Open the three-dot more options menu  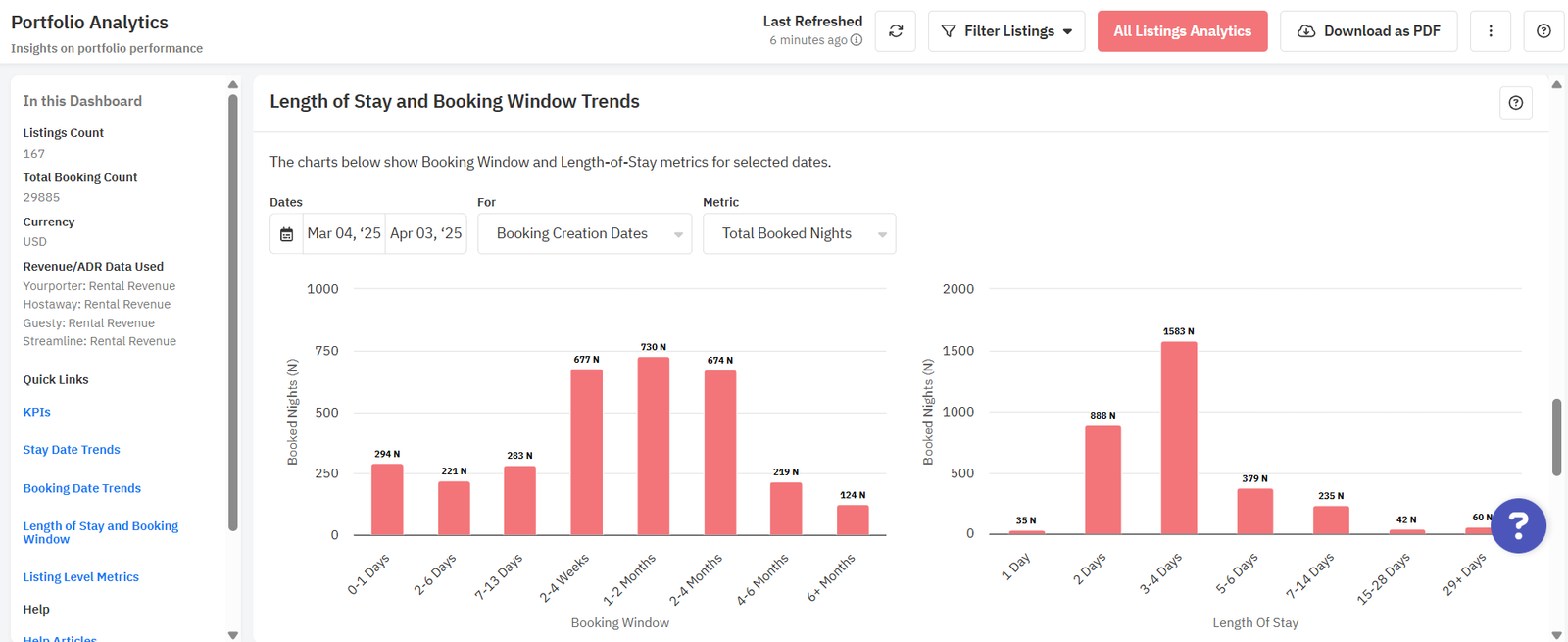1491,31
